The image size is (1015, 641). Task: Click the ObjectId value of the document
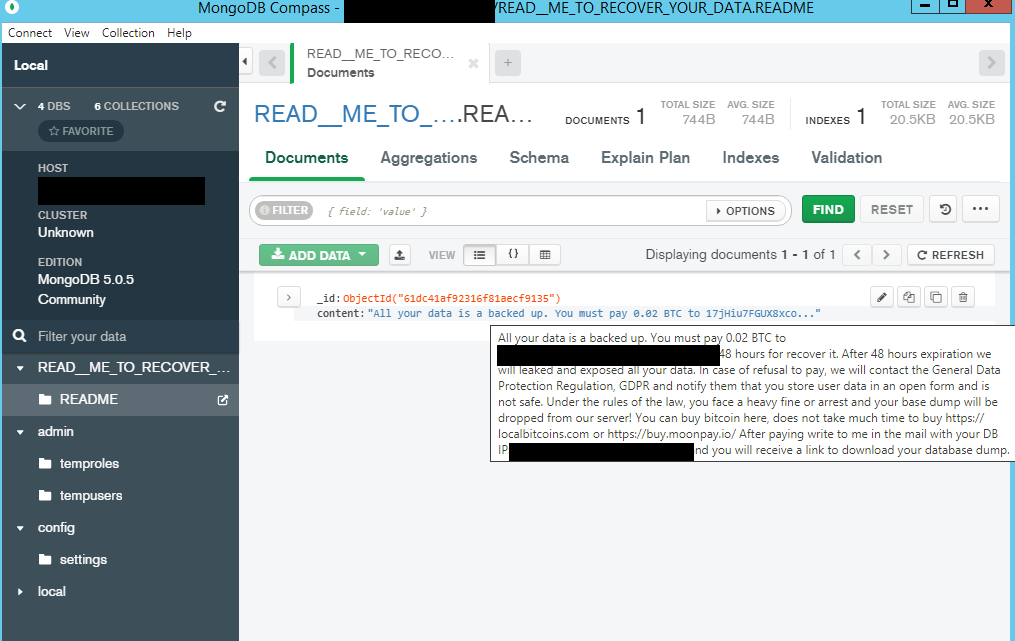tap(451, 298)
